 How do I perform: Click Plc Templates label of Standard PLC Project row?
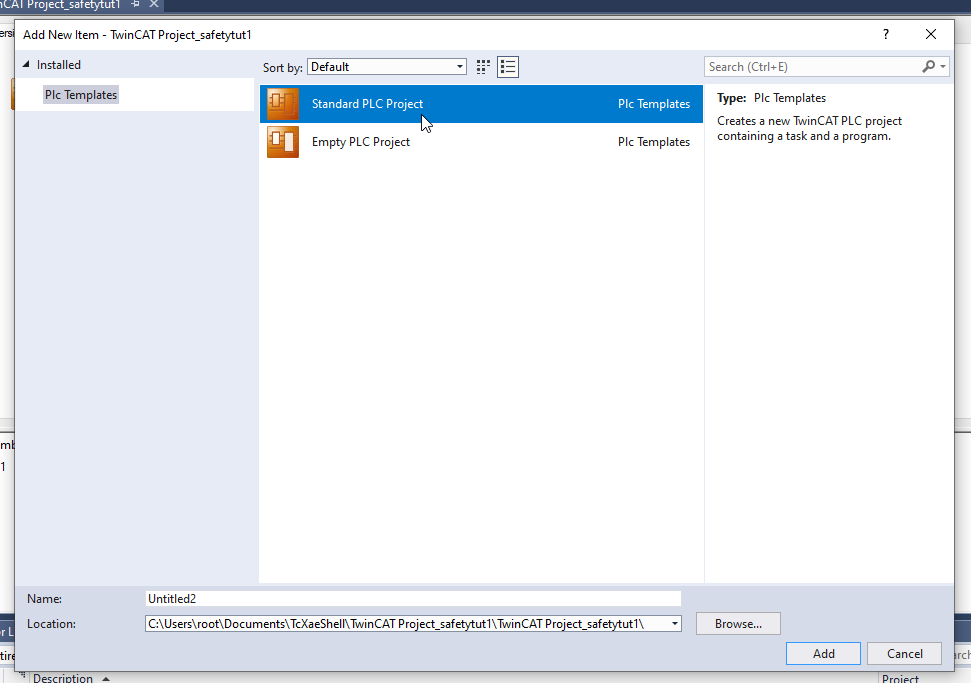coord(654,104)
